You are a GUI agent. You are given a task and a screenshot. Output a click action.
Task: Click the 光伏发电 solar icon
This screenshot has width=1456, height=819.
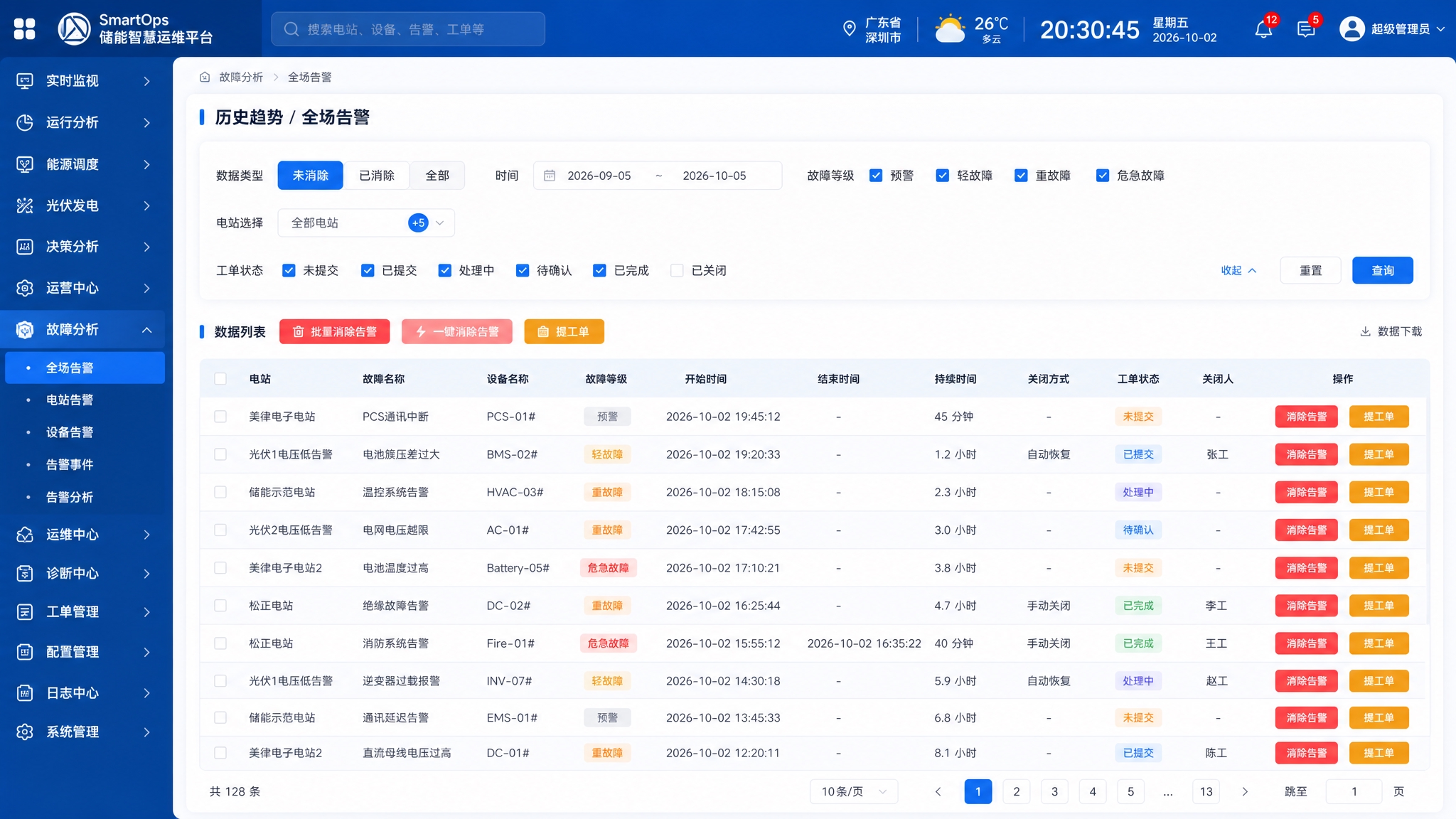click(25, 205)
